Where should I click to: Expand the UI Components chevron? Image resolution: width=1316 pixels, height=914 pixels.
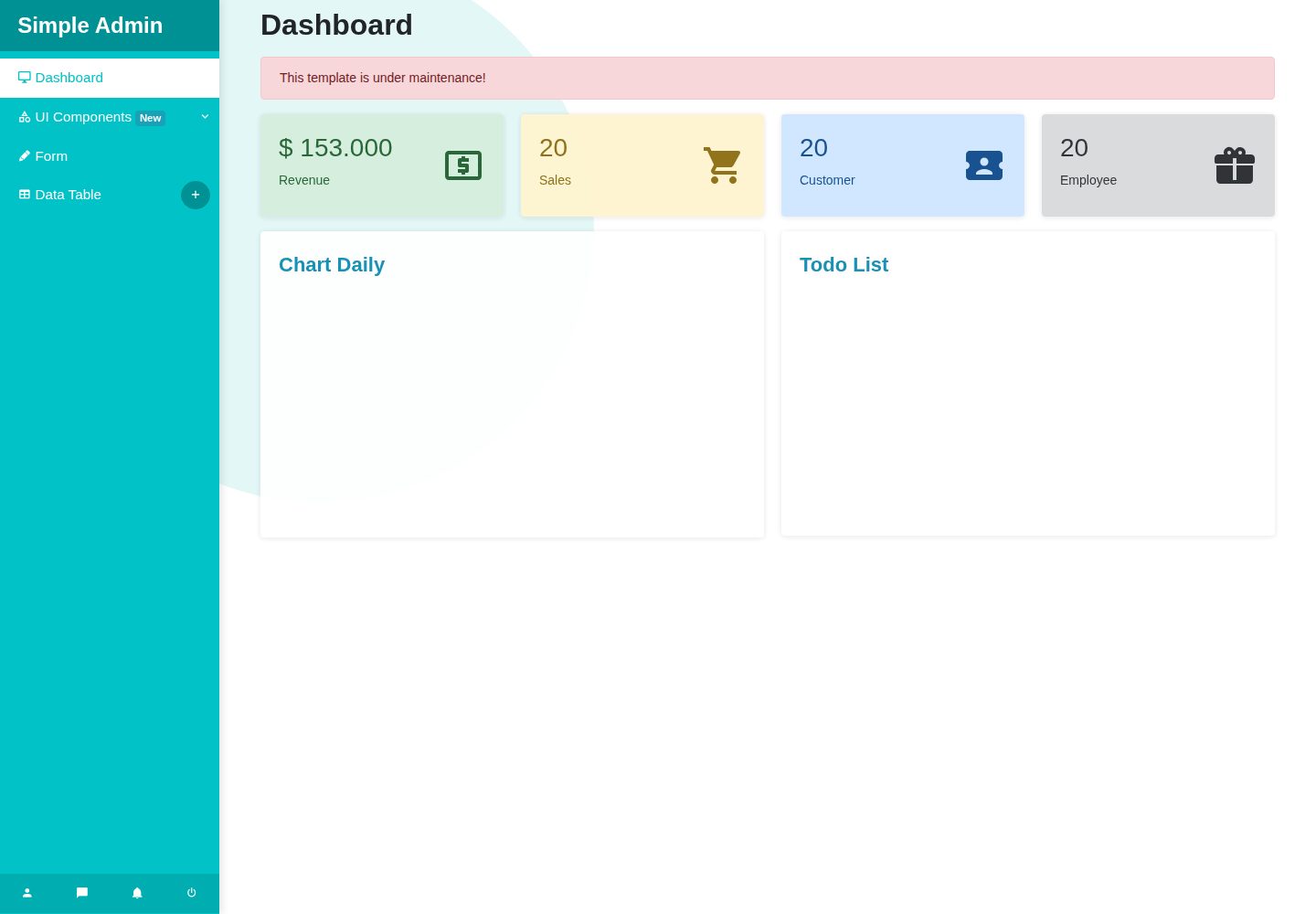[x=205, y=117]
